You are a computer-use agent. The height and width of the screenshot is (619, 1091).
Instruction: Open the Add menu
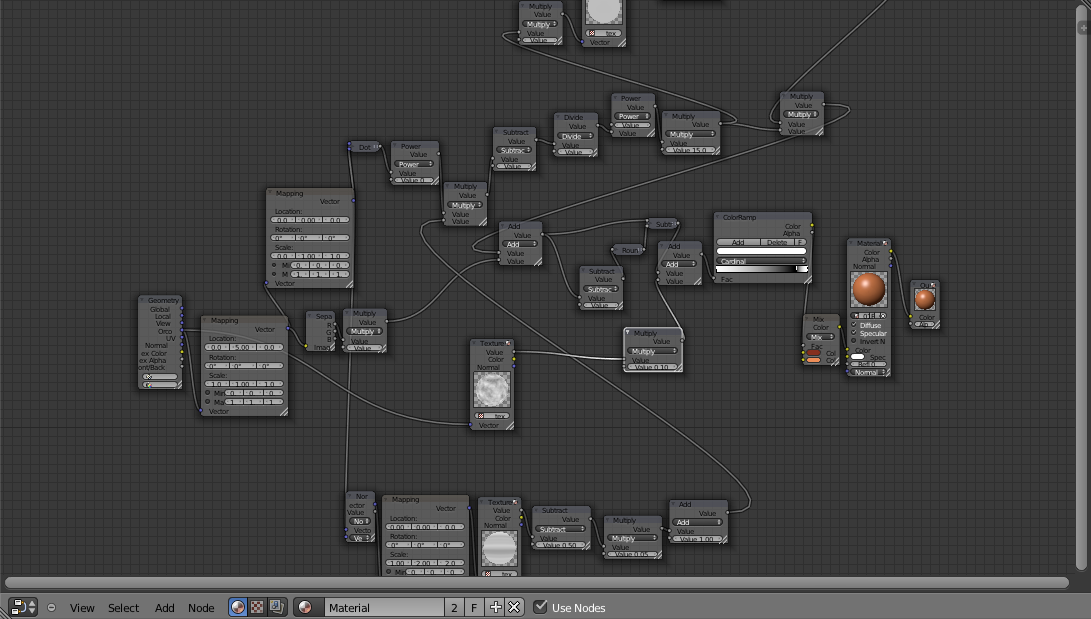pyautogui.click(x=163, y=607)
